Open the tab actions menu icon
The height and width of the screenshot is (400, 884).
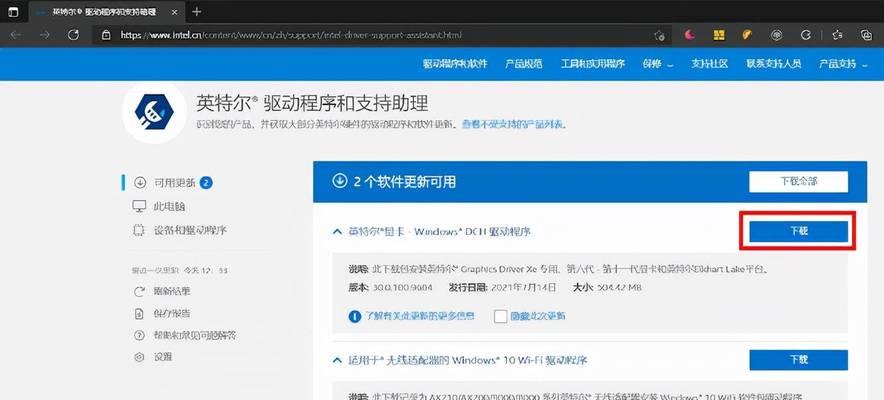pyautogui.click(x=13, y=12)
